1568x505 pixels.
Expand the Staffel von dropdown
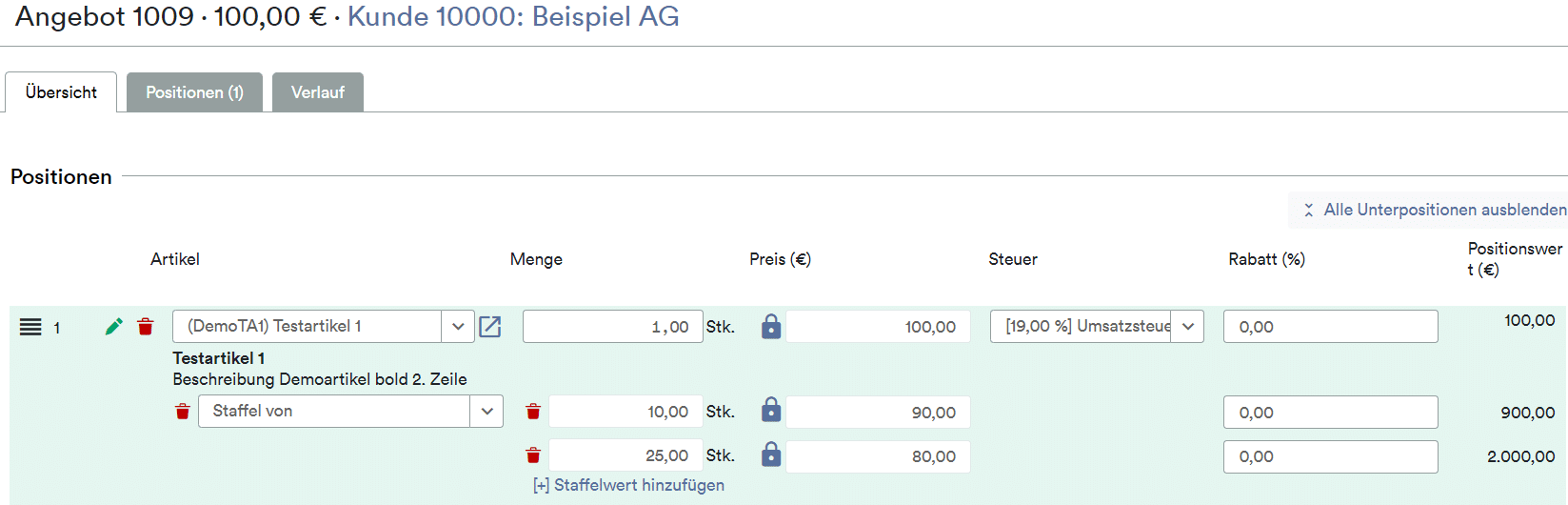[486, 412]
